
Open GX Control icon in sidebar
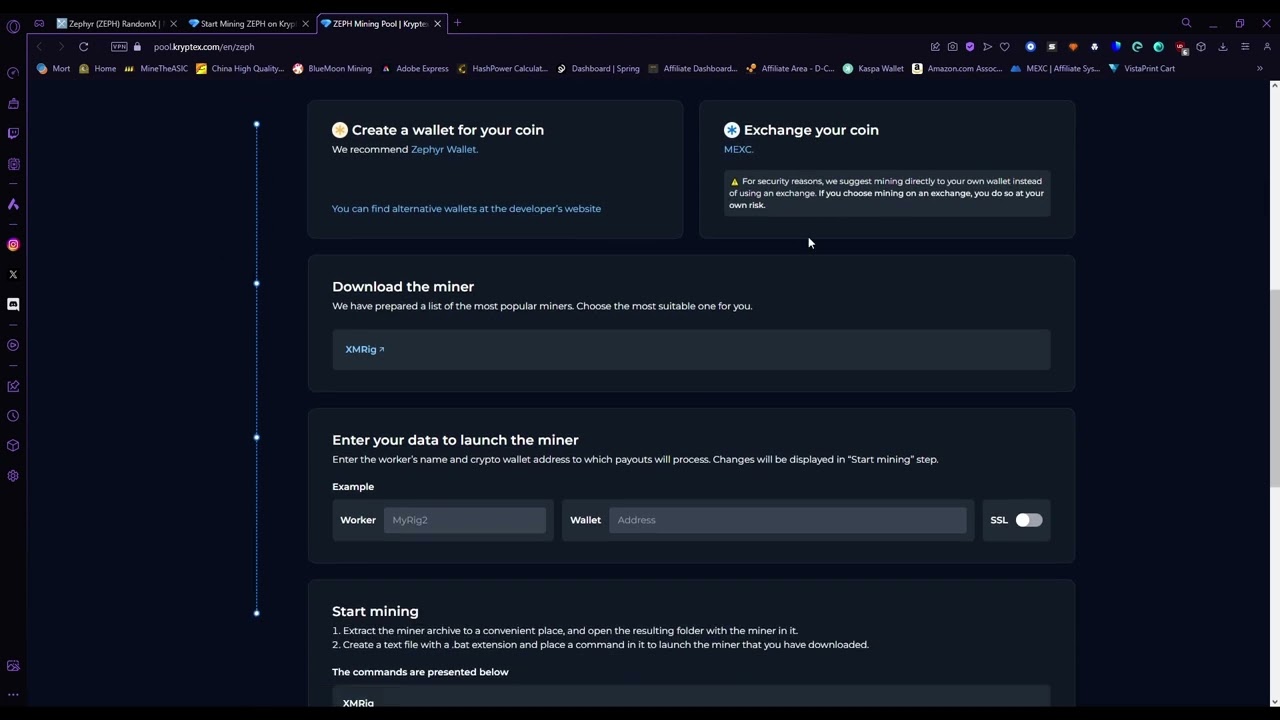pos(13,73)
